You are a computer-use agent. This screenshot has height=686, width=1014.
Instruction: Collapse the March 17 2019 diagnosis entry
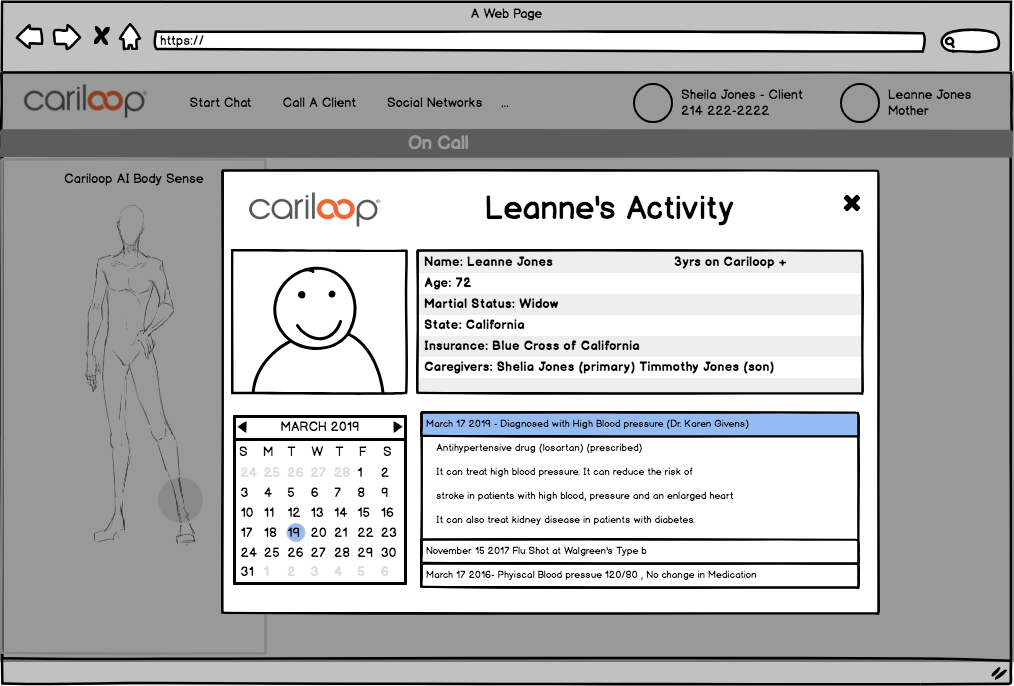point(639,424)
